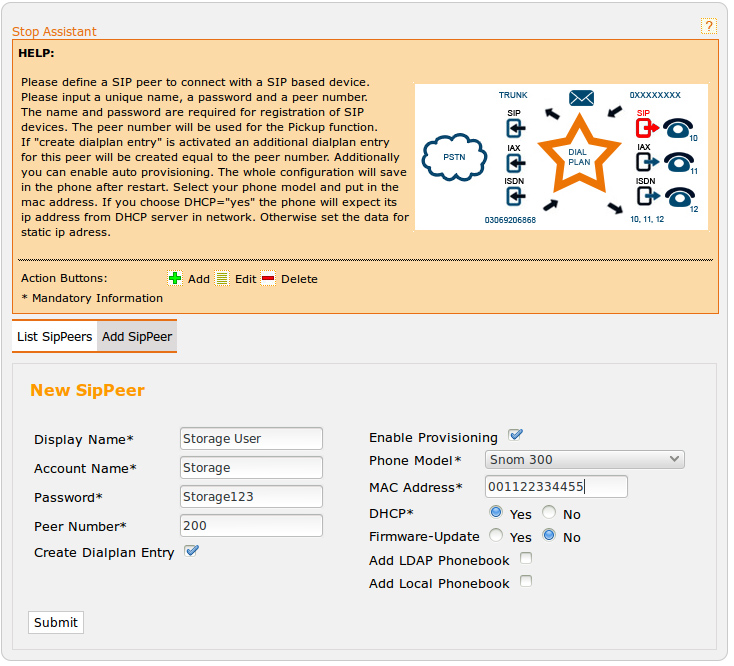This screenshot has height=666, width=734.
Task: Check Add Local Phonebook checkbox
Action: (x=526, y=581)
